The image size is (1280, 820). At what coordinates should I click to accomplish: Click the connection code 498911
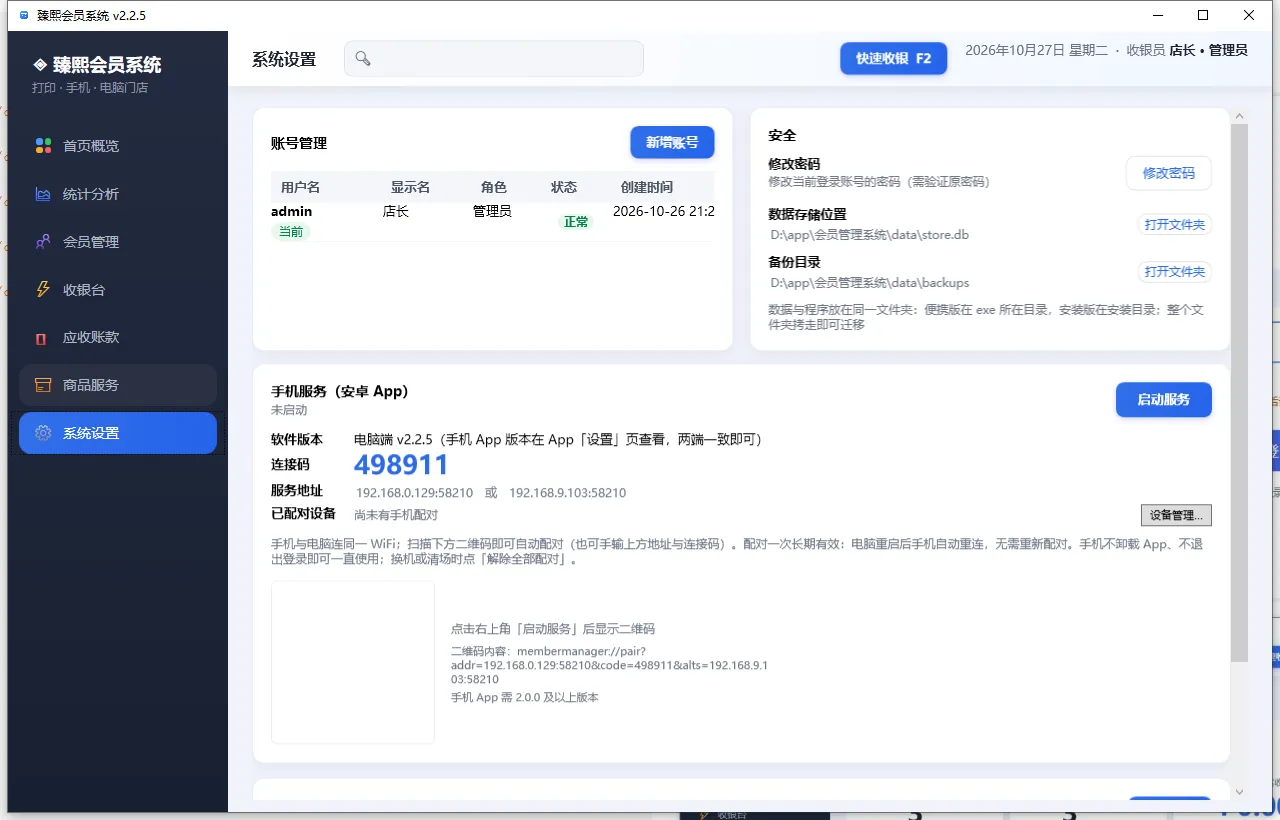[x=401, y=464]
